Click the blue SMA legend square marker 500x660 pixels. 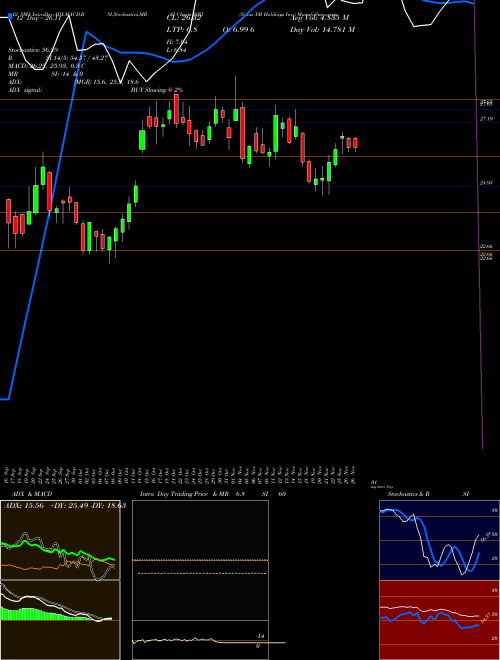(10, 16)
